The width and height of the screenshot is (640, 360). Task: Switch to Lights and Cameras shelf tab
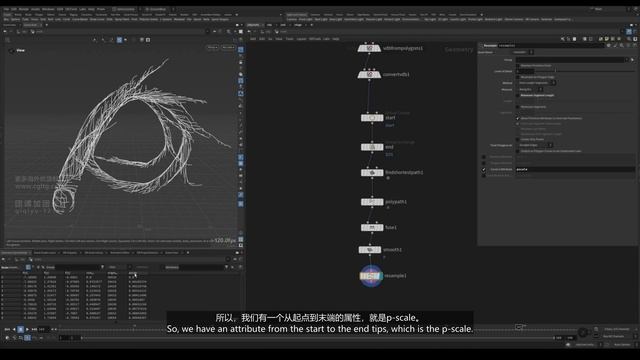coord(296,15)
